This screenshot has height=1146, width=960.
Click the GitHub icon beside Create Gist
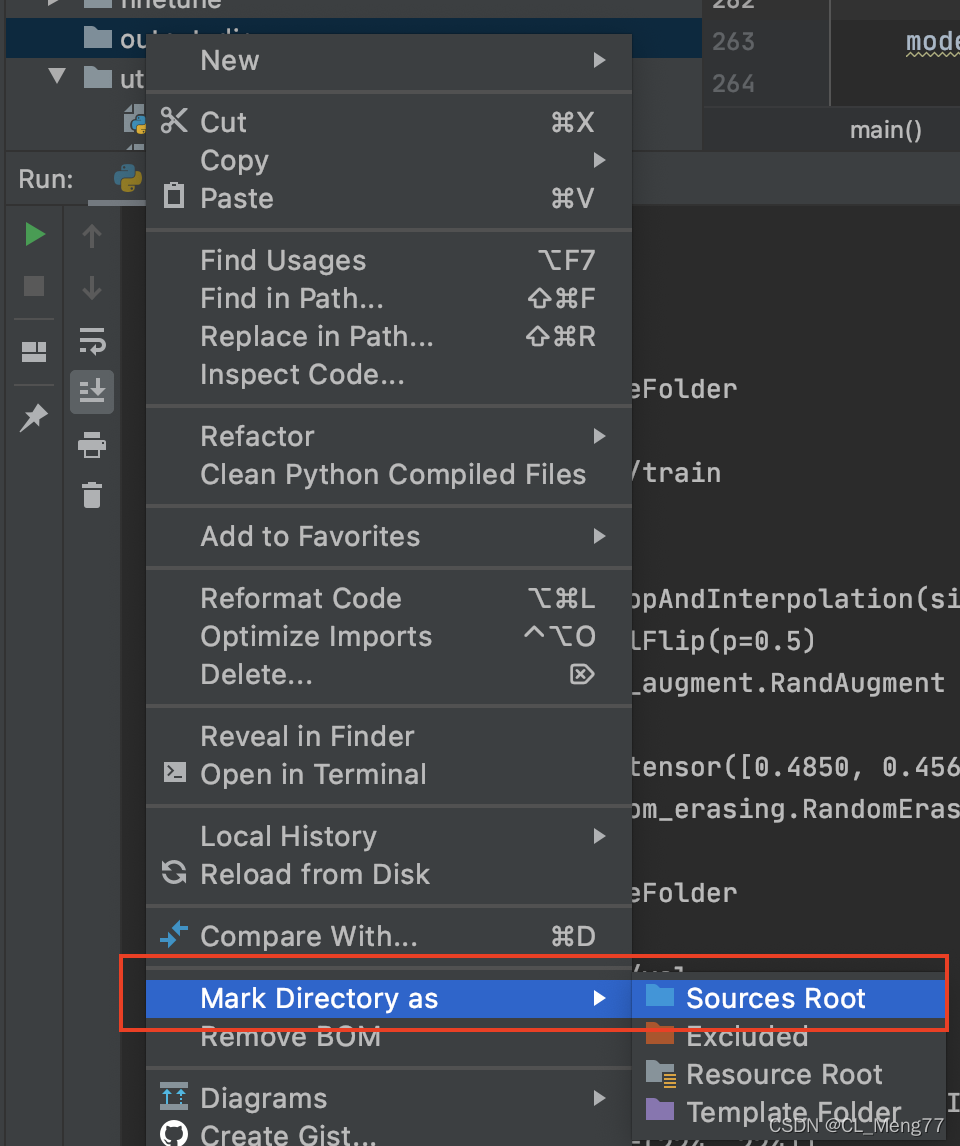[x=174, y=1134]
